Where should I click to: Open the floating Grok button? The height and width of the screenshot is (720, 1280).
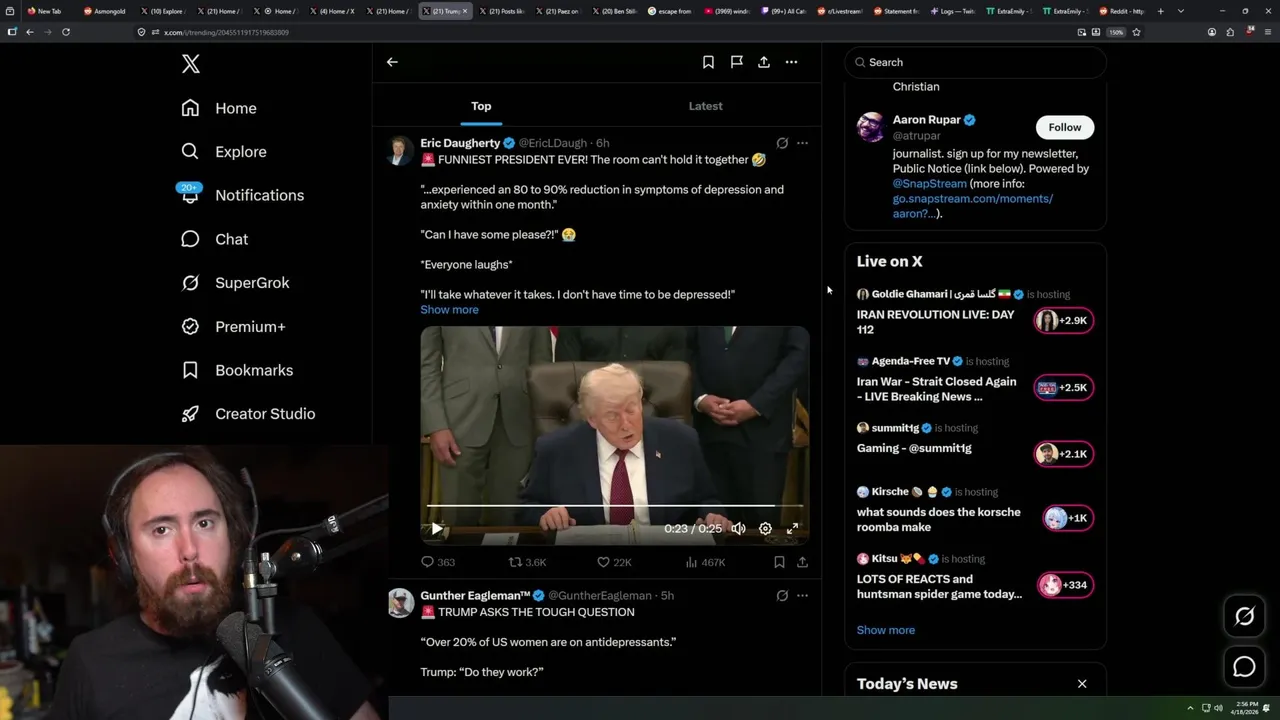pyautogui.click(x=1245, y=617)
